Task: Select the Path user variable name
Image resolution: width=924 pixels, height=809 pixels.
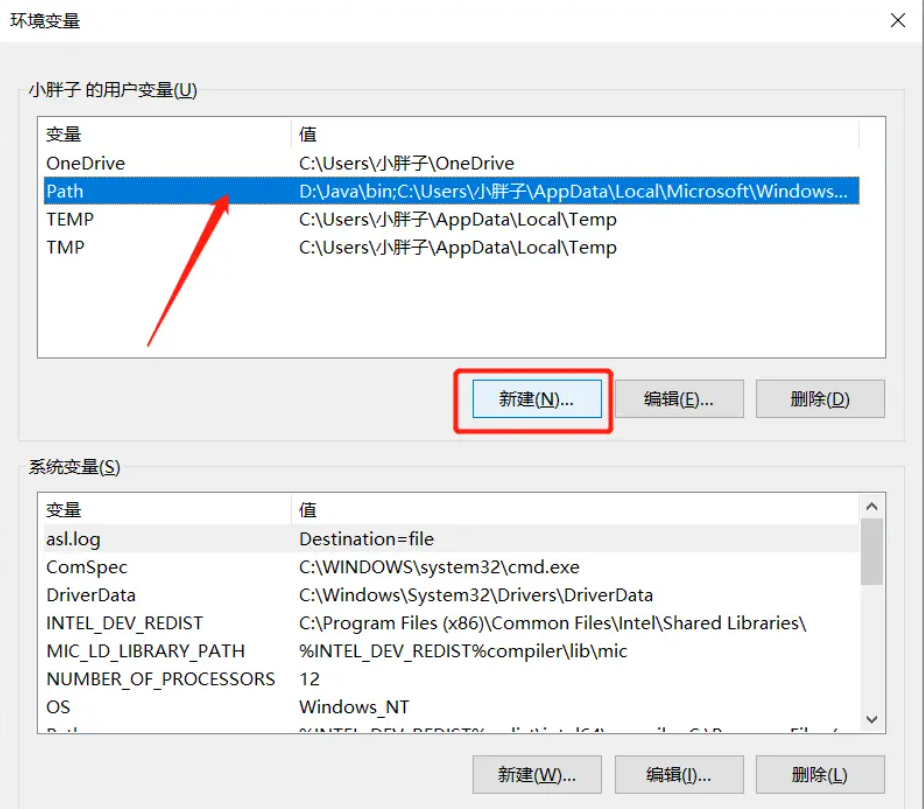Action: click(x=65, y=191)
